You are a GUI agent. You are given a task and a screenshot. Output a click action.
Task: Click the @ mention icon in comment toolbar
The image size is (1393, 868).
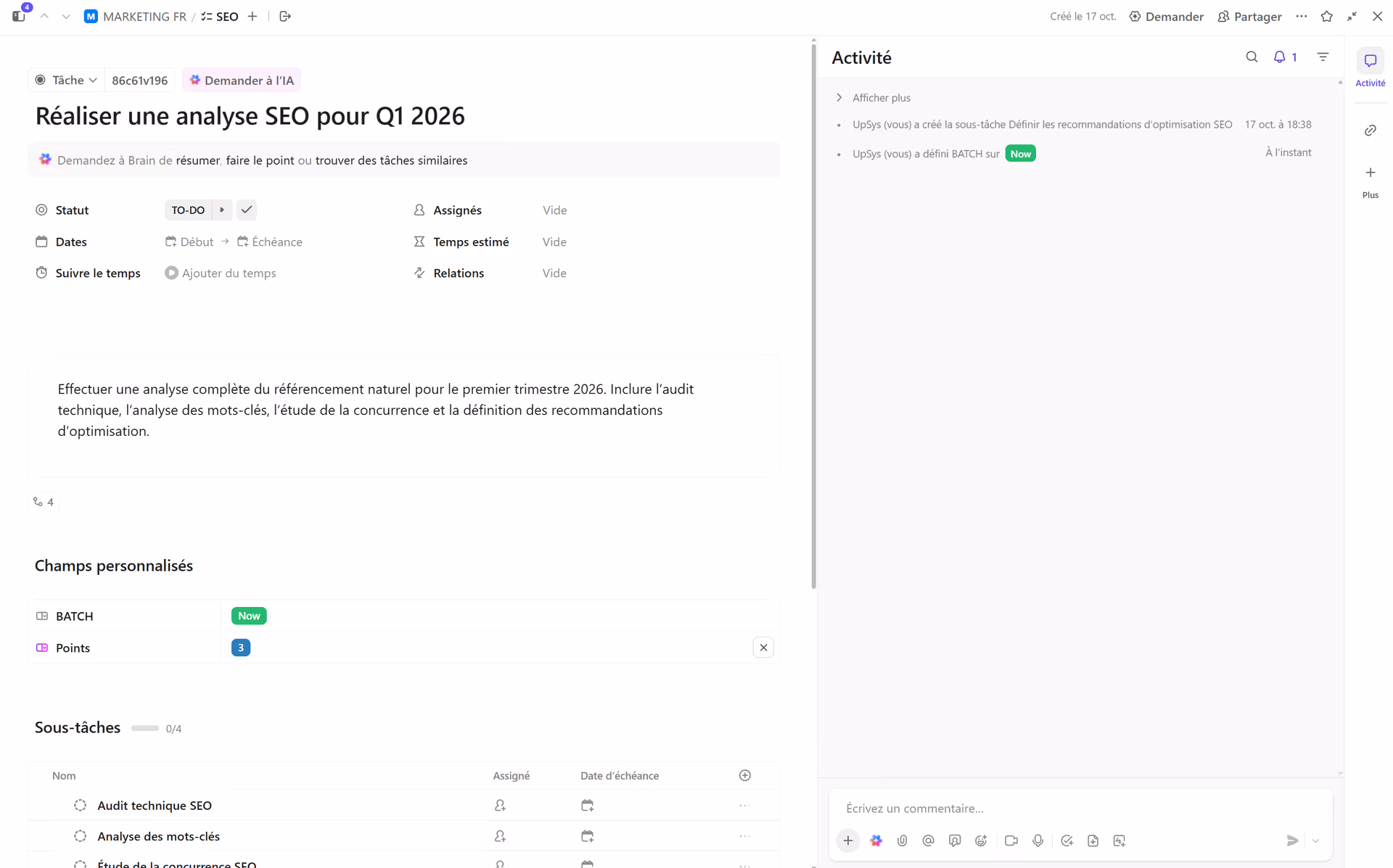tap(928, 840)
